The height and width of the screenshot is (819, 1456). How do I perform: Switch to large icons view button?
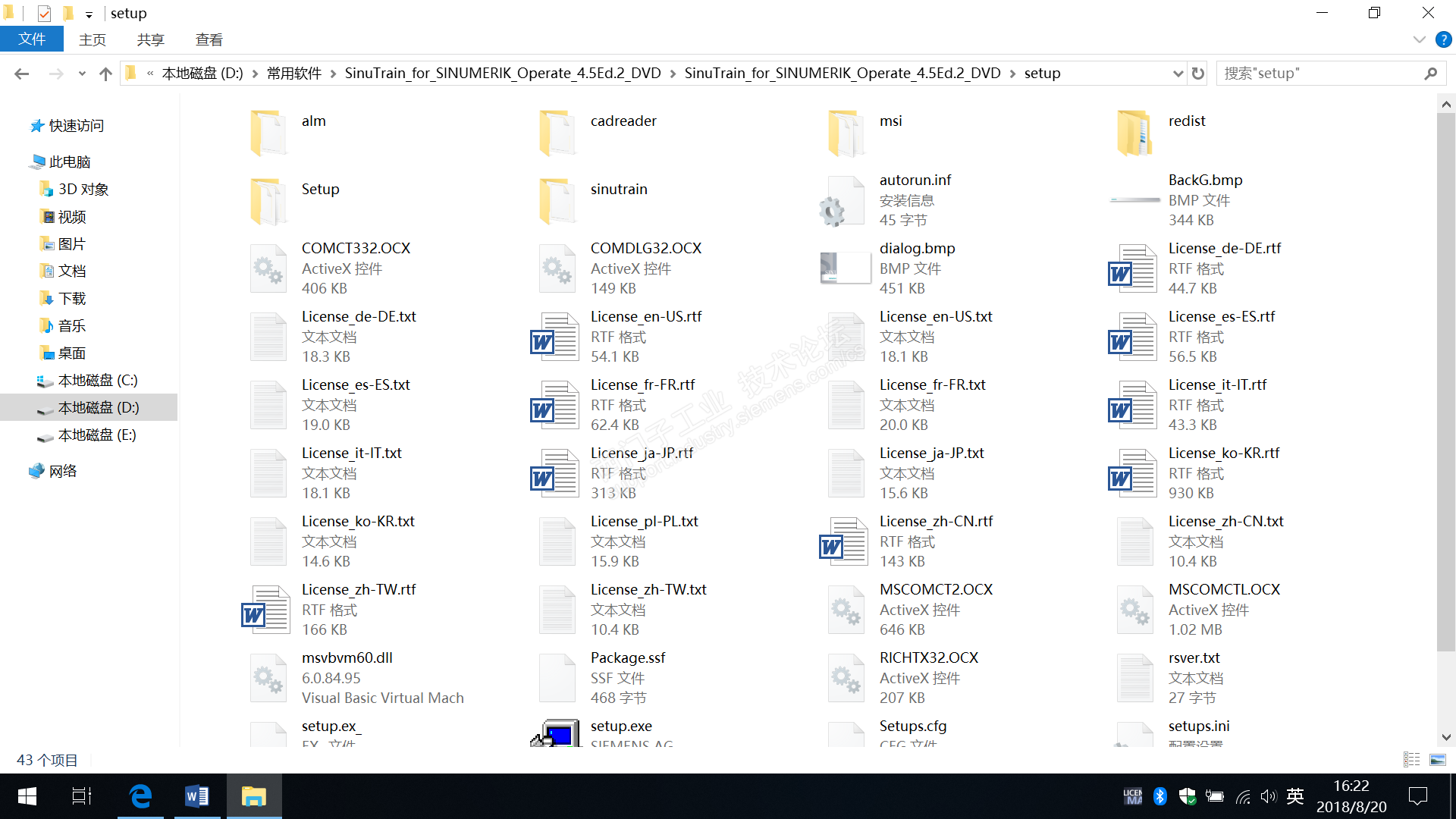1437,760
